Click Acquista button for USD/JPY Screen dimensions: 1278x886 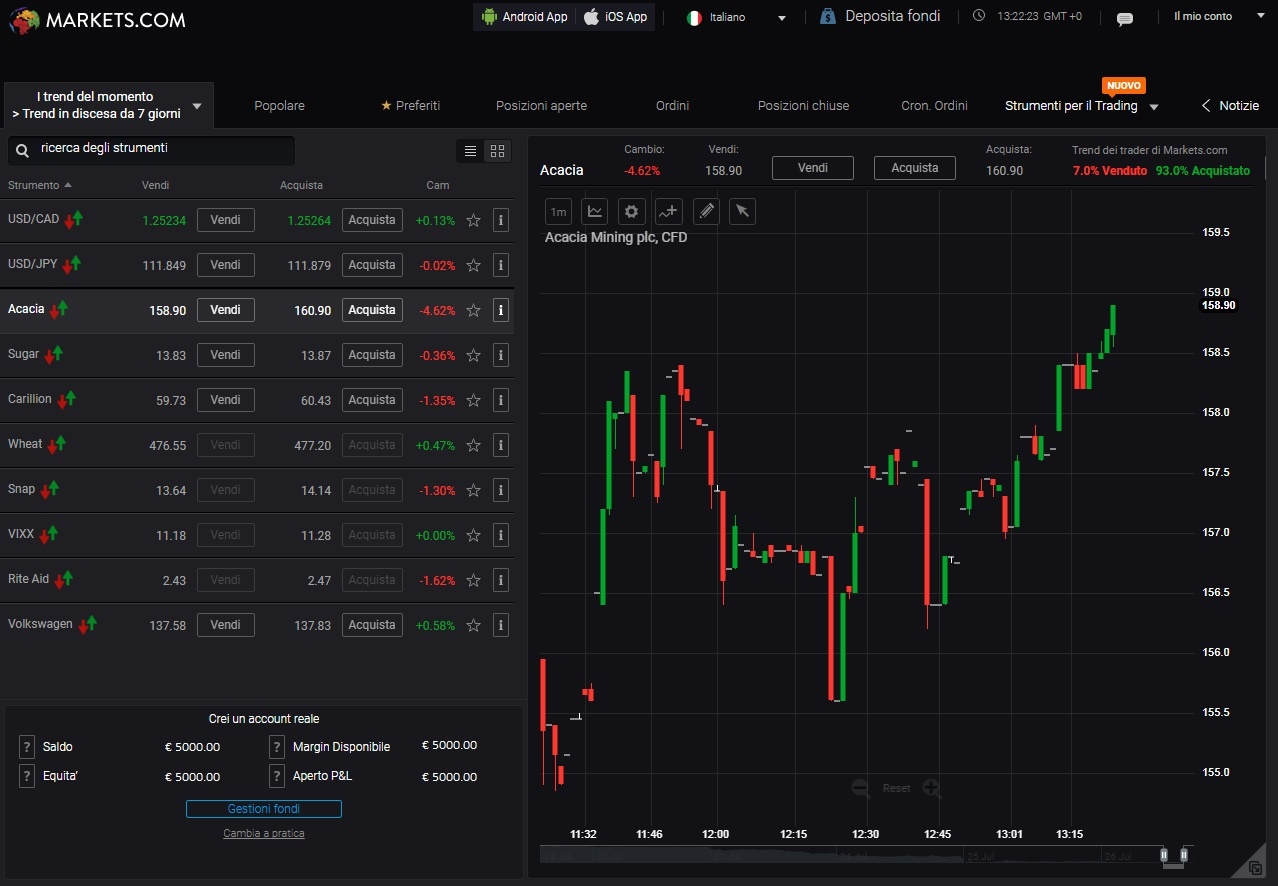372,265
